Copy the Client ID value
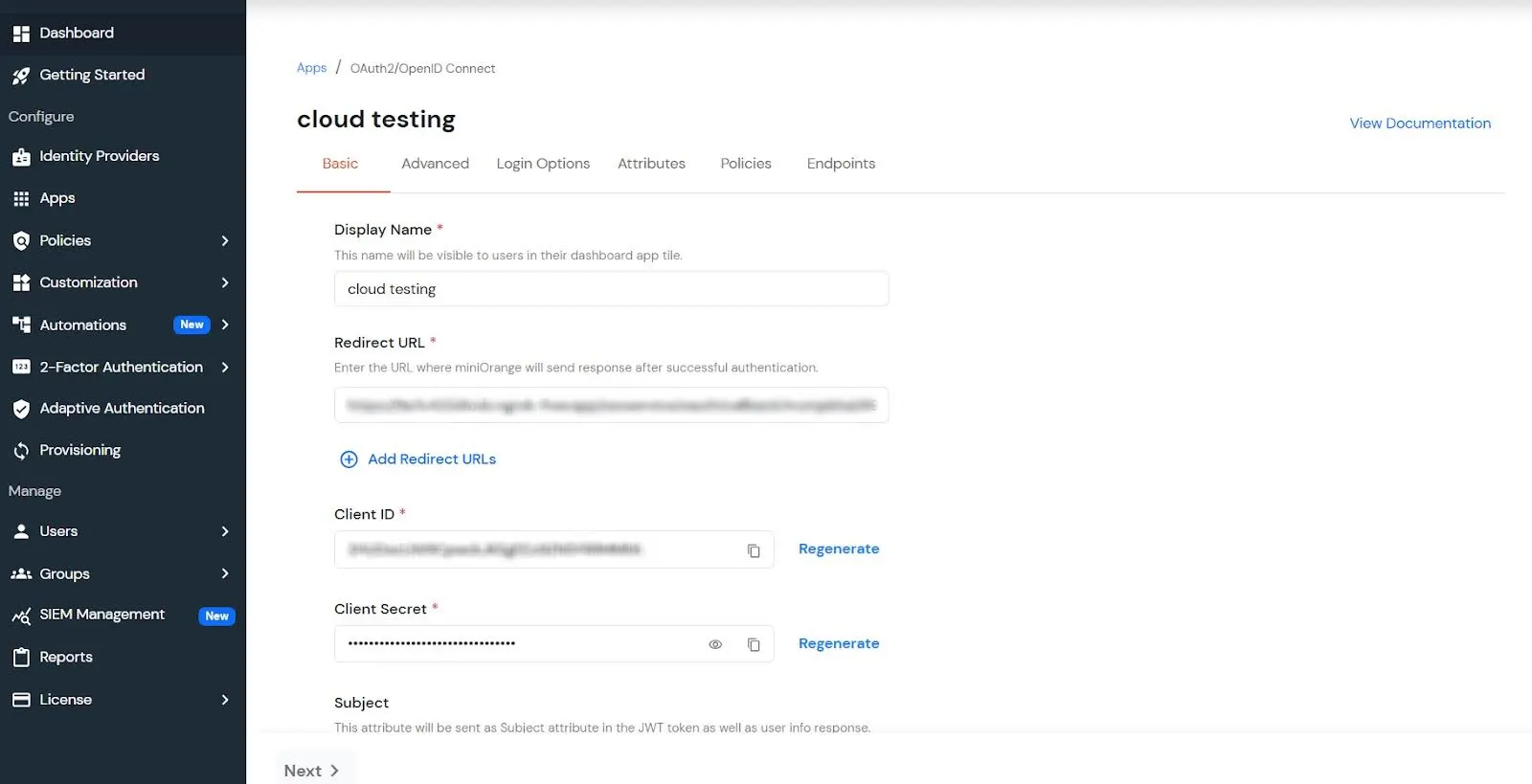 pyautogui.click(x=754, y=550)
